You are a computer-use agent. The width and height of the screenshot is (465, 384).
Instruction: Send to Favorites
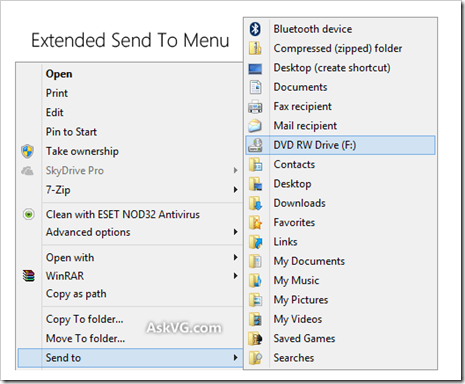click(x=294, y=223)
